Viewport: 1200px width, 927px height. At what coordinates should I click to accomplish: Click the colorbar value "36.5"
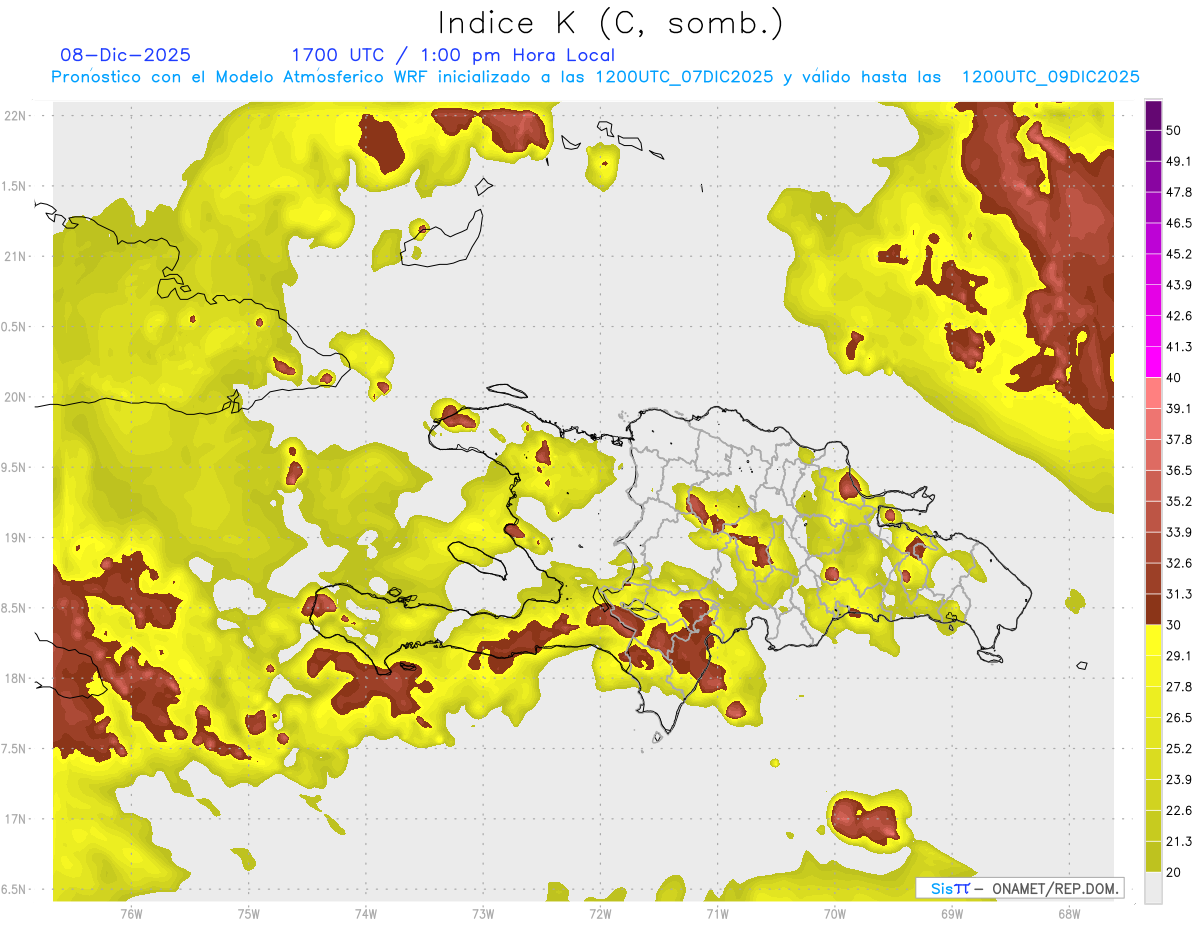(x=1179, y=470)
